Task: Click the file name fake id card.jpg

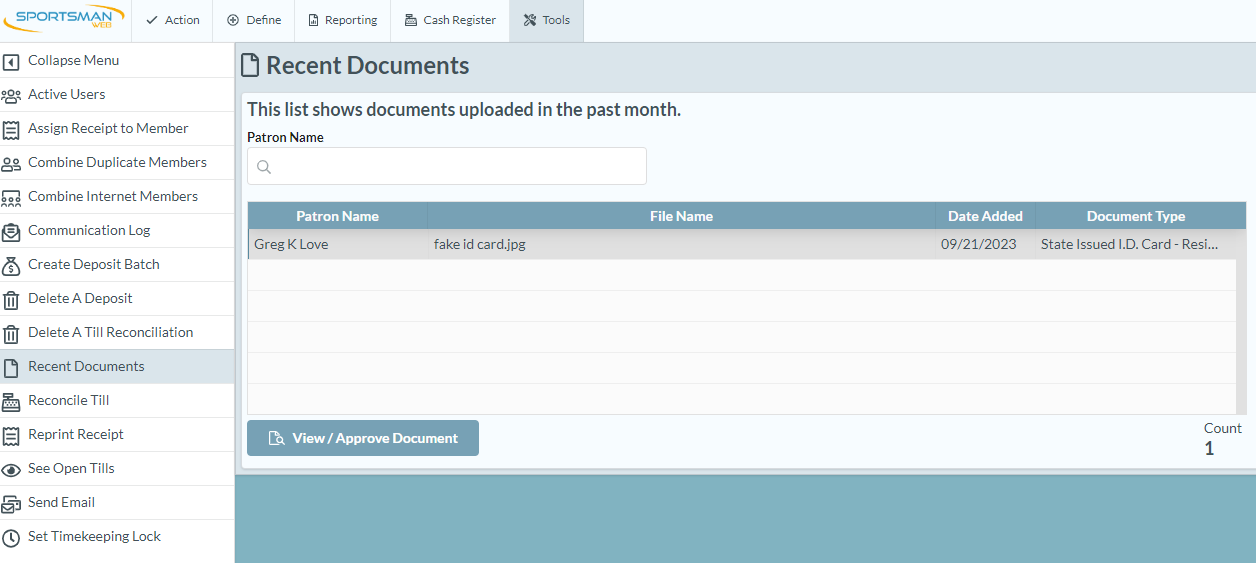Action: point(480,245)
